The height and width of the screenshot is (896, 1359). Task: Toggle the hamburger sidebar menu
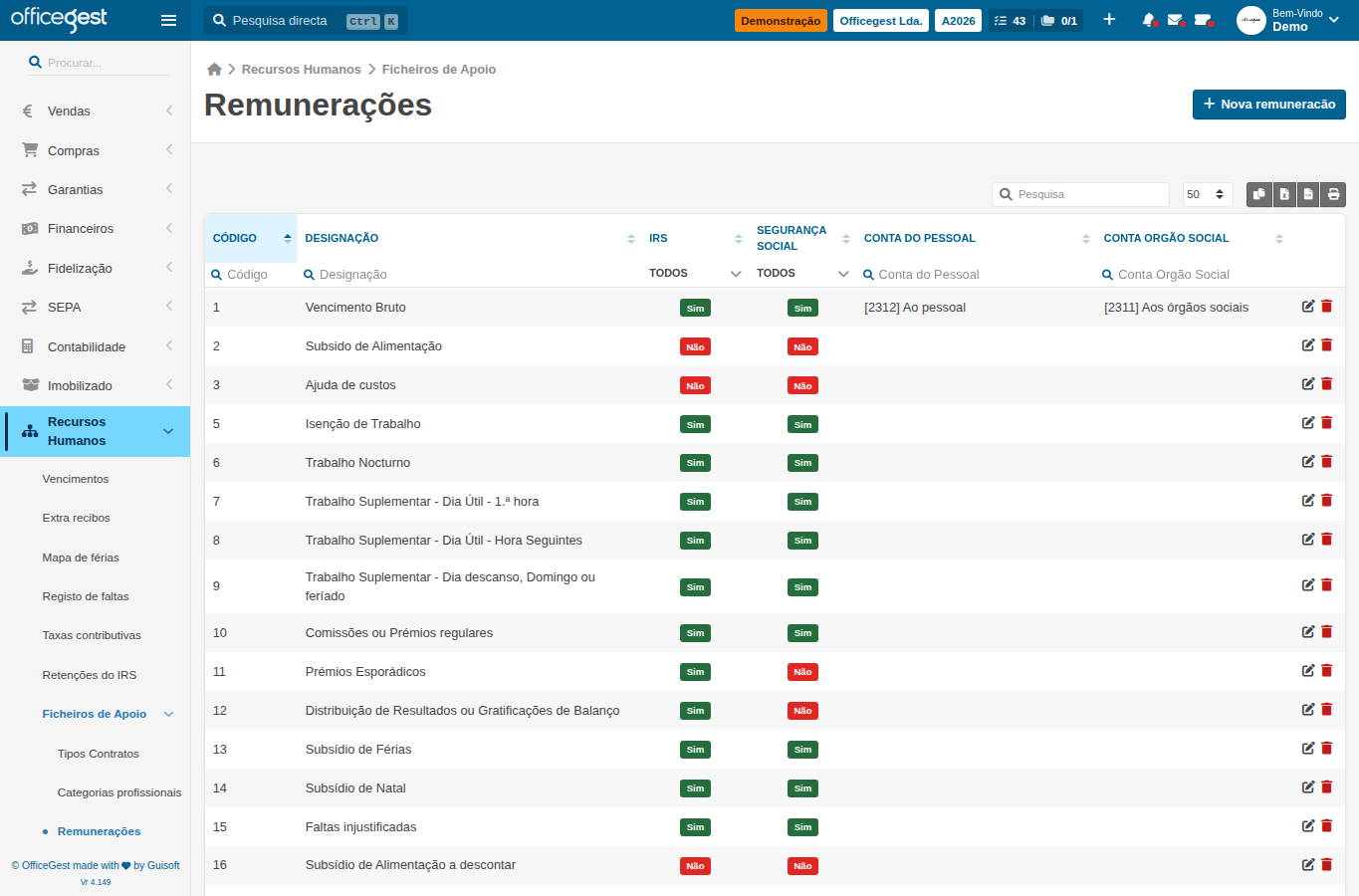pos(168,20)
